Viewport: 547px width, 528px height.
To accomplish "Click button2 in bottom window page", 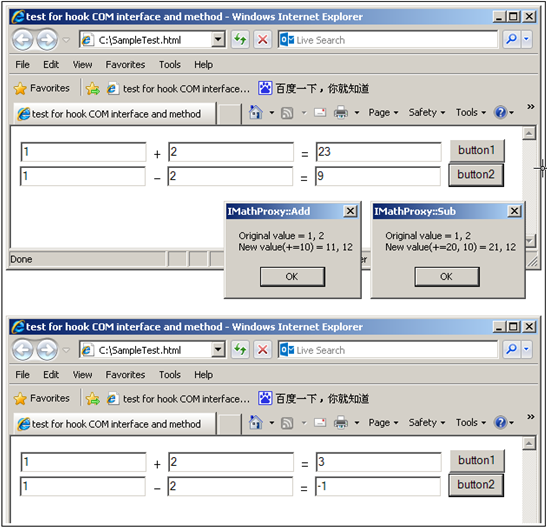I will pyautogui.click(x=476, y=485).
